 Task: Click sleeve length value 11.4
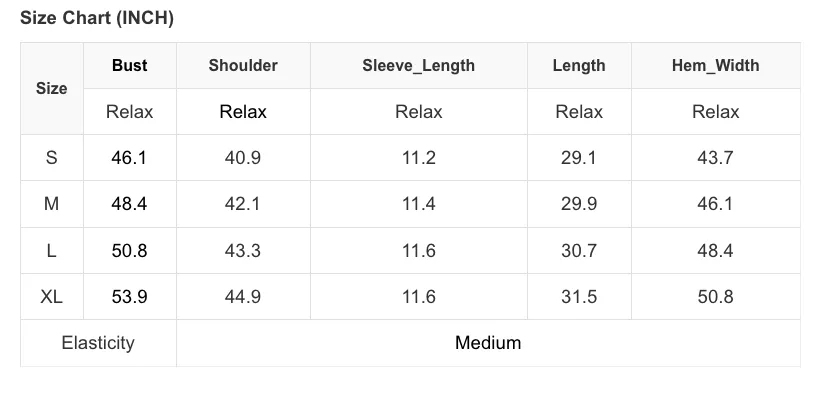tap(419, 204)
